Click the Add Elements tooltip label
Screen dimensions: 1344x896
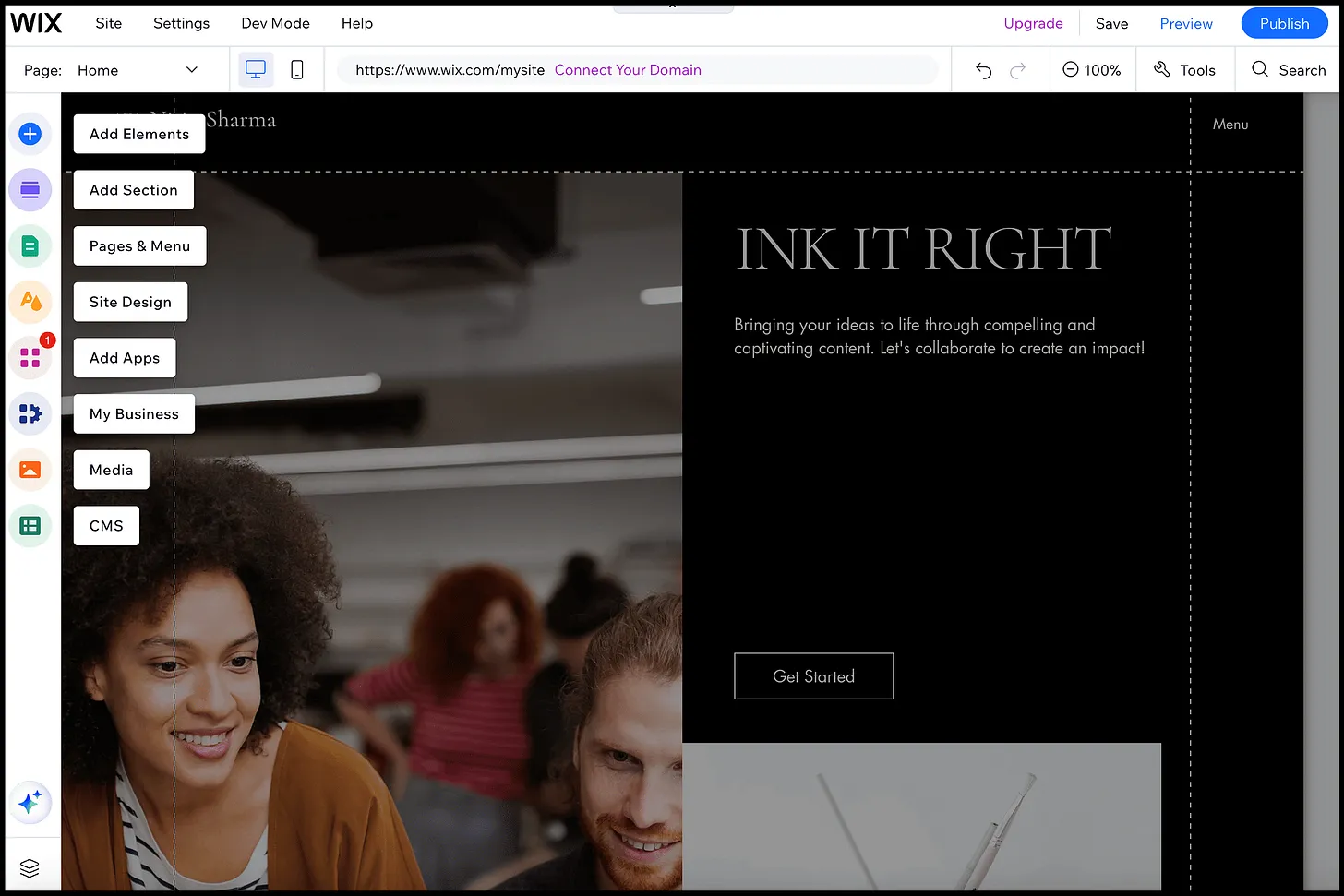pyautogui.click(x=139, y=135)
